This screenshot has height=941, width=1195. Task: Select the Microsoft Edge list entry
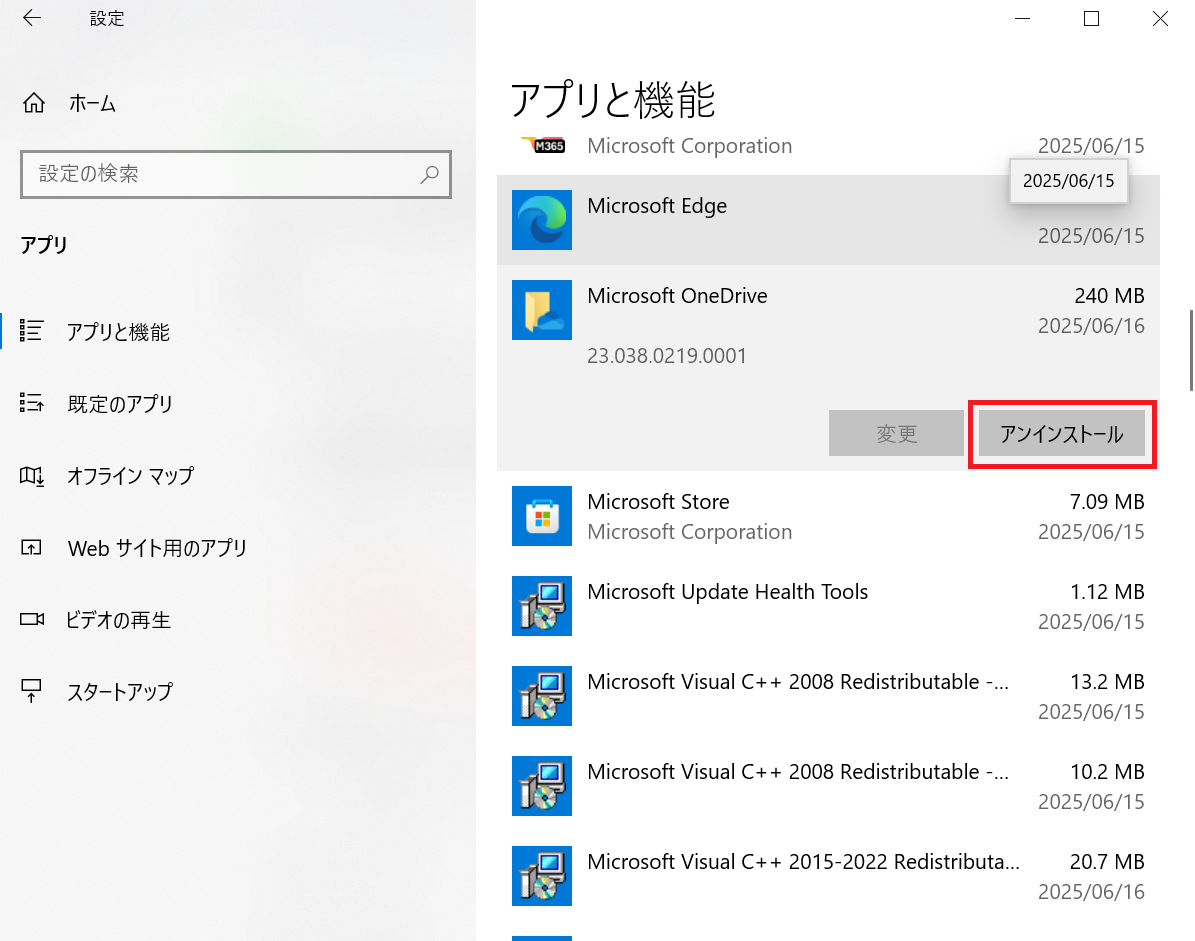(828, 220)
